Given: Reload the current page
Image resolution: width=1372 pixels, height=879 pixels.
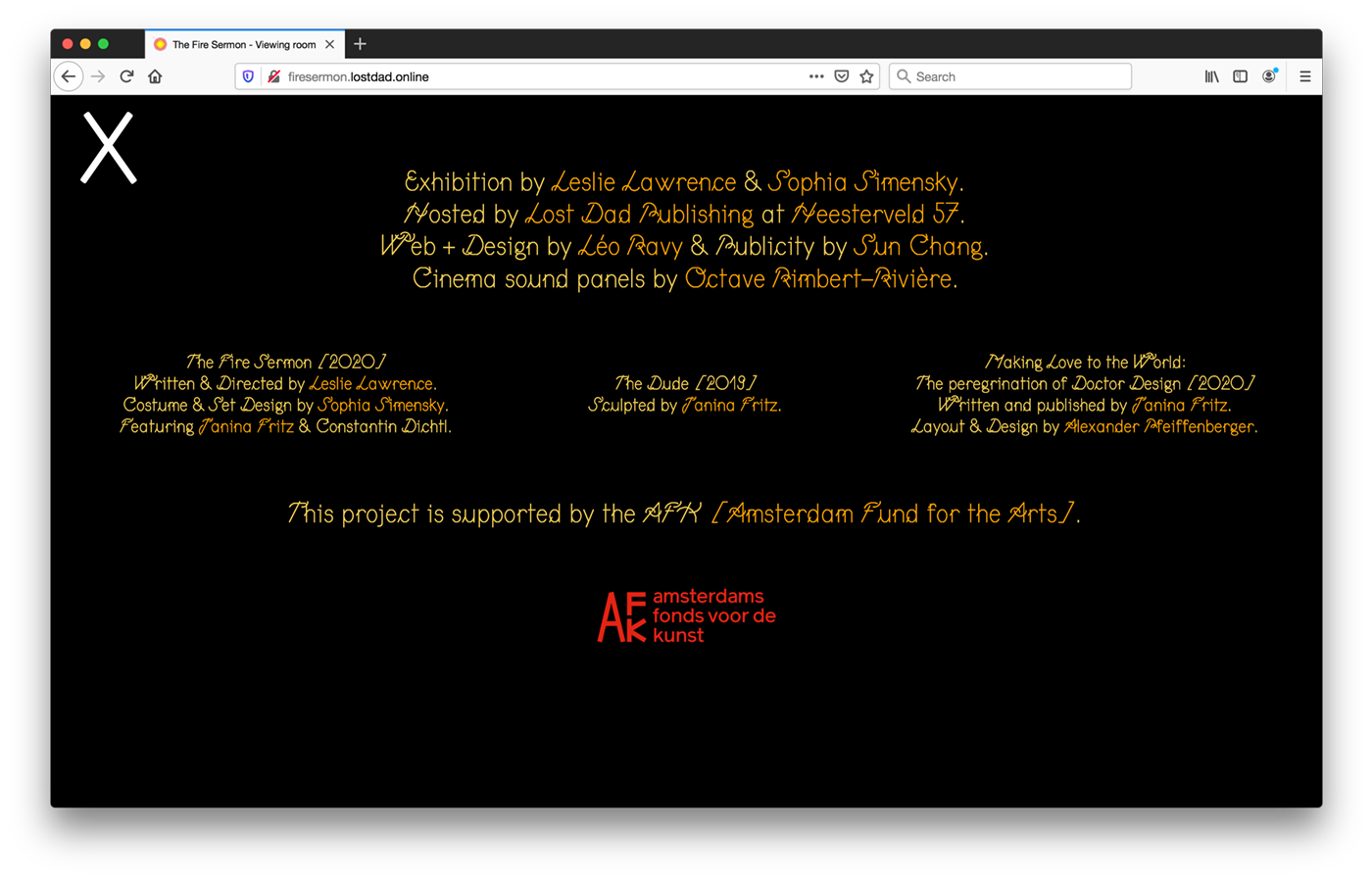Looking at the screenshot, I should pos(126,76).
